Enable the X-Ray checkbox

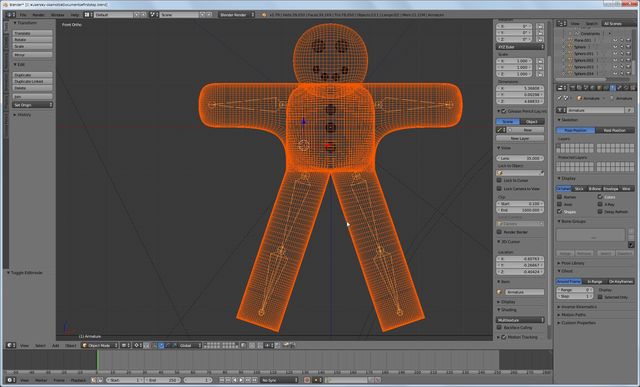tap(600, 204)
